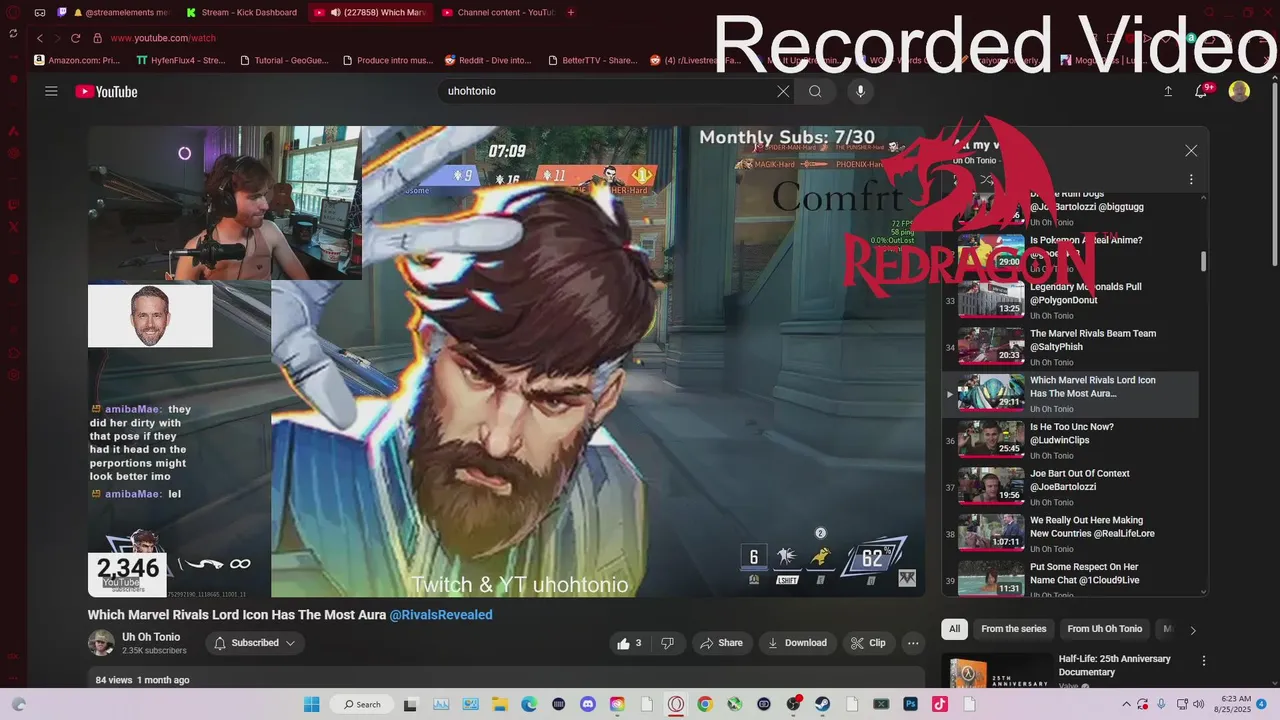Click the video player to pause playback
This screenshot has width=1280, height=720.
506,362
